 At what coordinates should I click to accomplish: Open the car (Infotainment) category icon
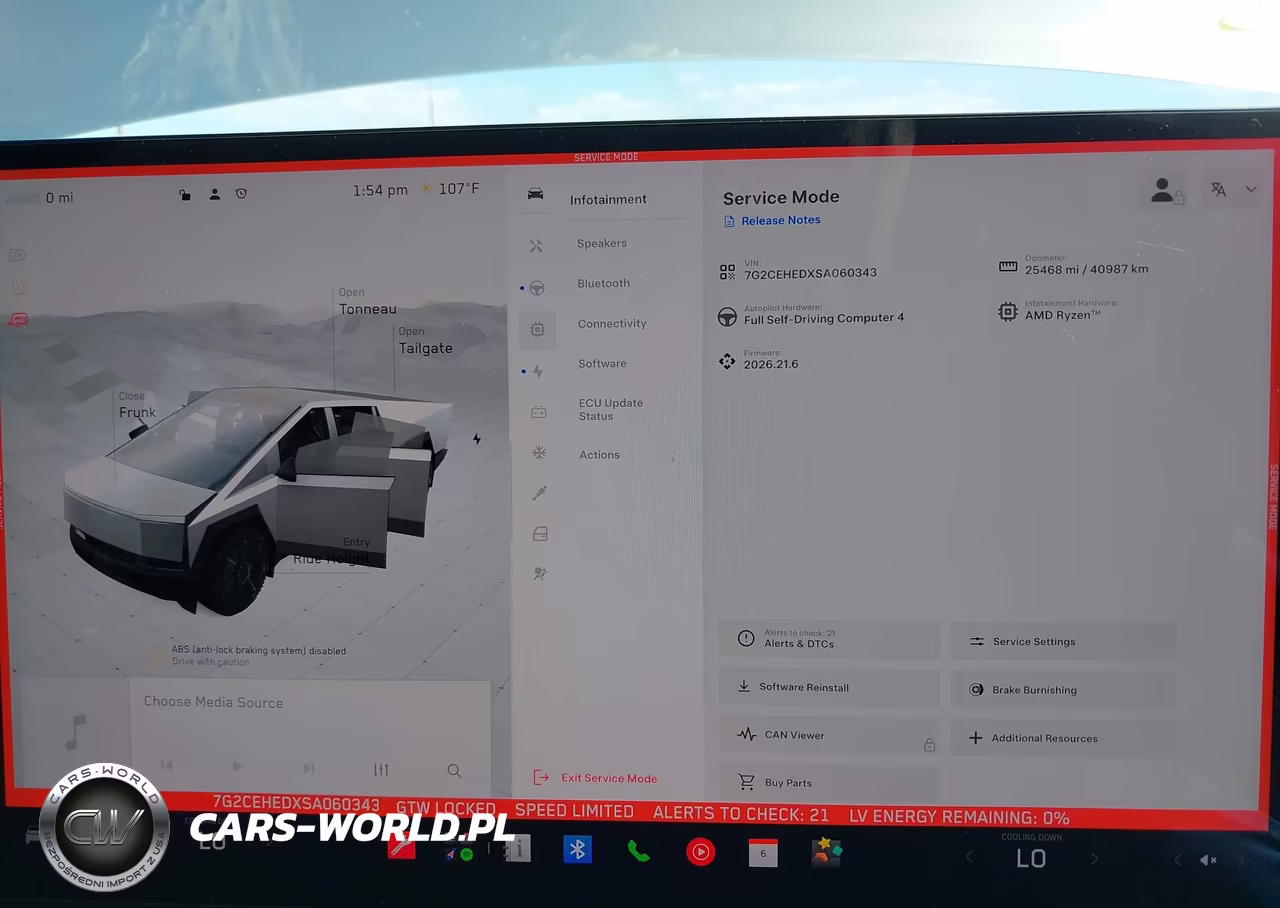536,193
